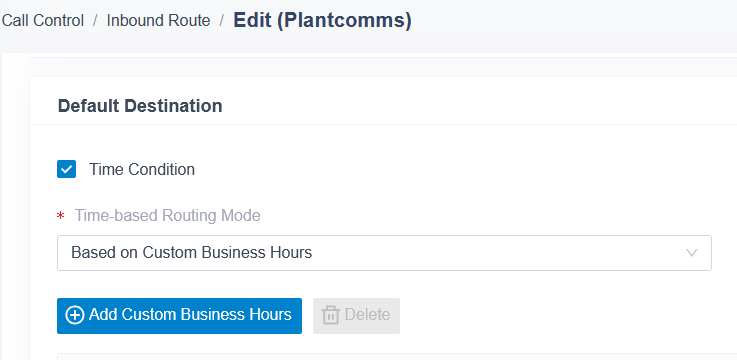Open Inbound Route breadcrumb item
Image resolution: width=737 pixels, height=360 pixels.
pos(158,21)
